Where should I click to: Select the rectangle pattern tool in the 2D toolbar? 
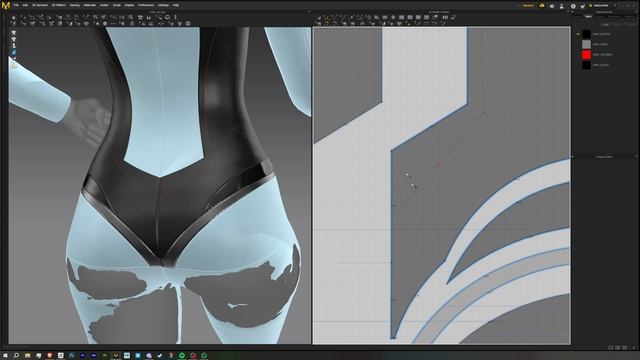[x=385, y=18]
